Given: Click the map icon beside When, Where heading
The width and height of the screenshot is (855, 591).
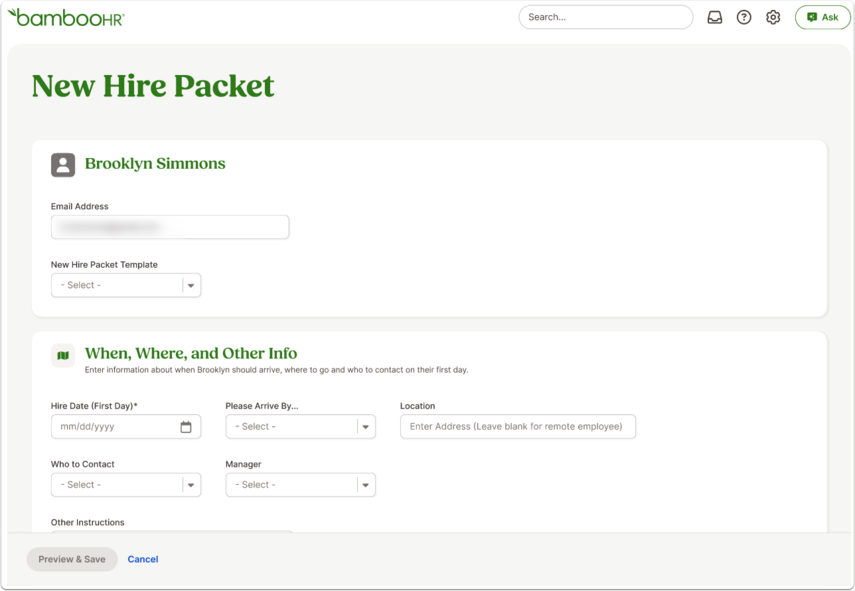Looking at the screenshot, I should point(63,355).
